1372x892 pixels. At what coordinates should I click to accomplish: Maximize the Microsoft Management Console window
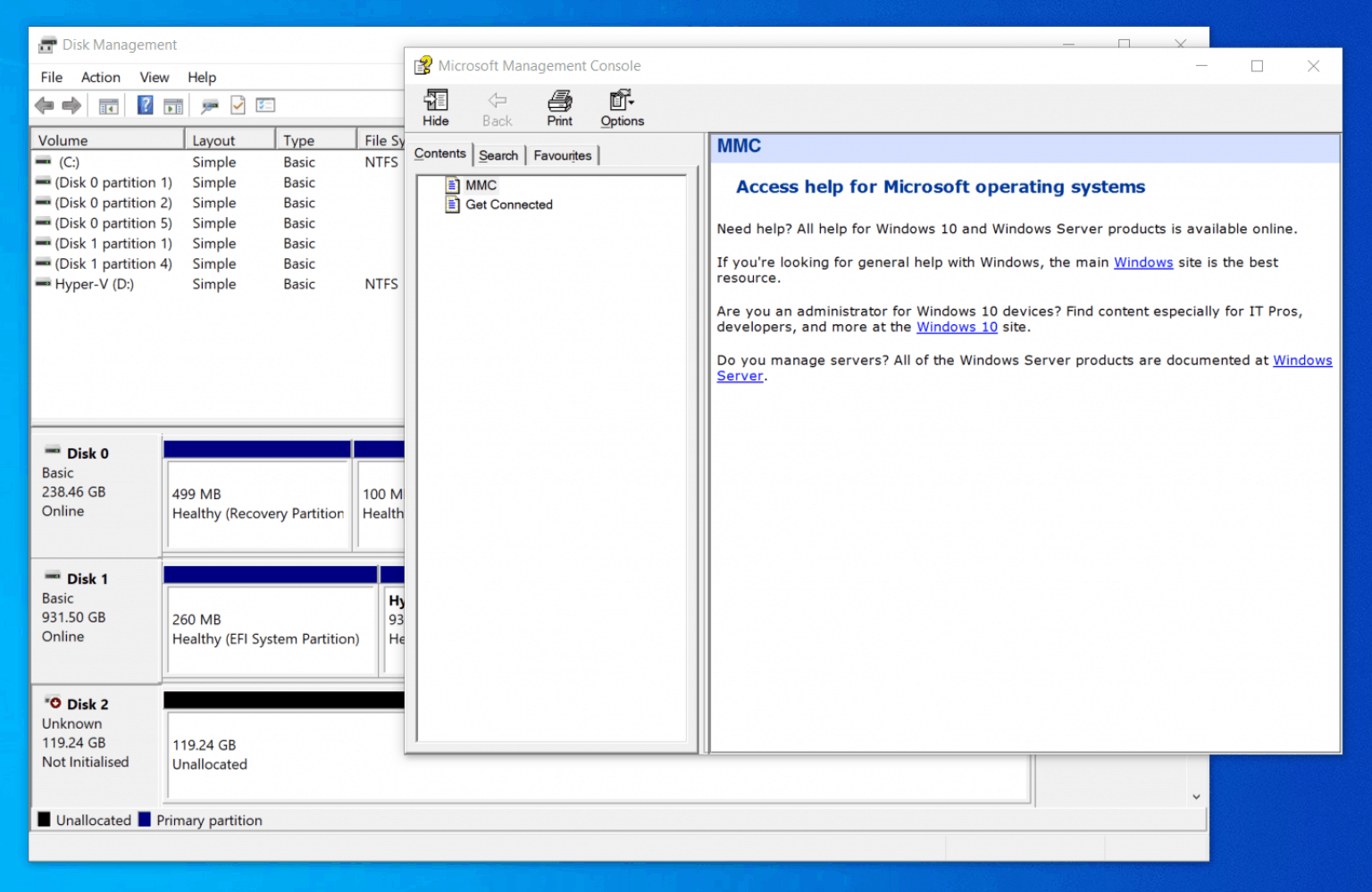tap(1257, 66)
